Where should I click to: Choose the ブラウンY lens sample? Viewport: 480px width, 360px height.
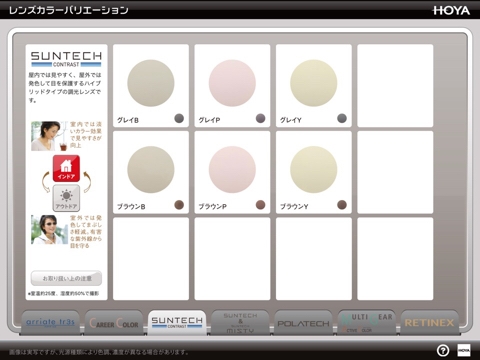[x=314, y=170]
